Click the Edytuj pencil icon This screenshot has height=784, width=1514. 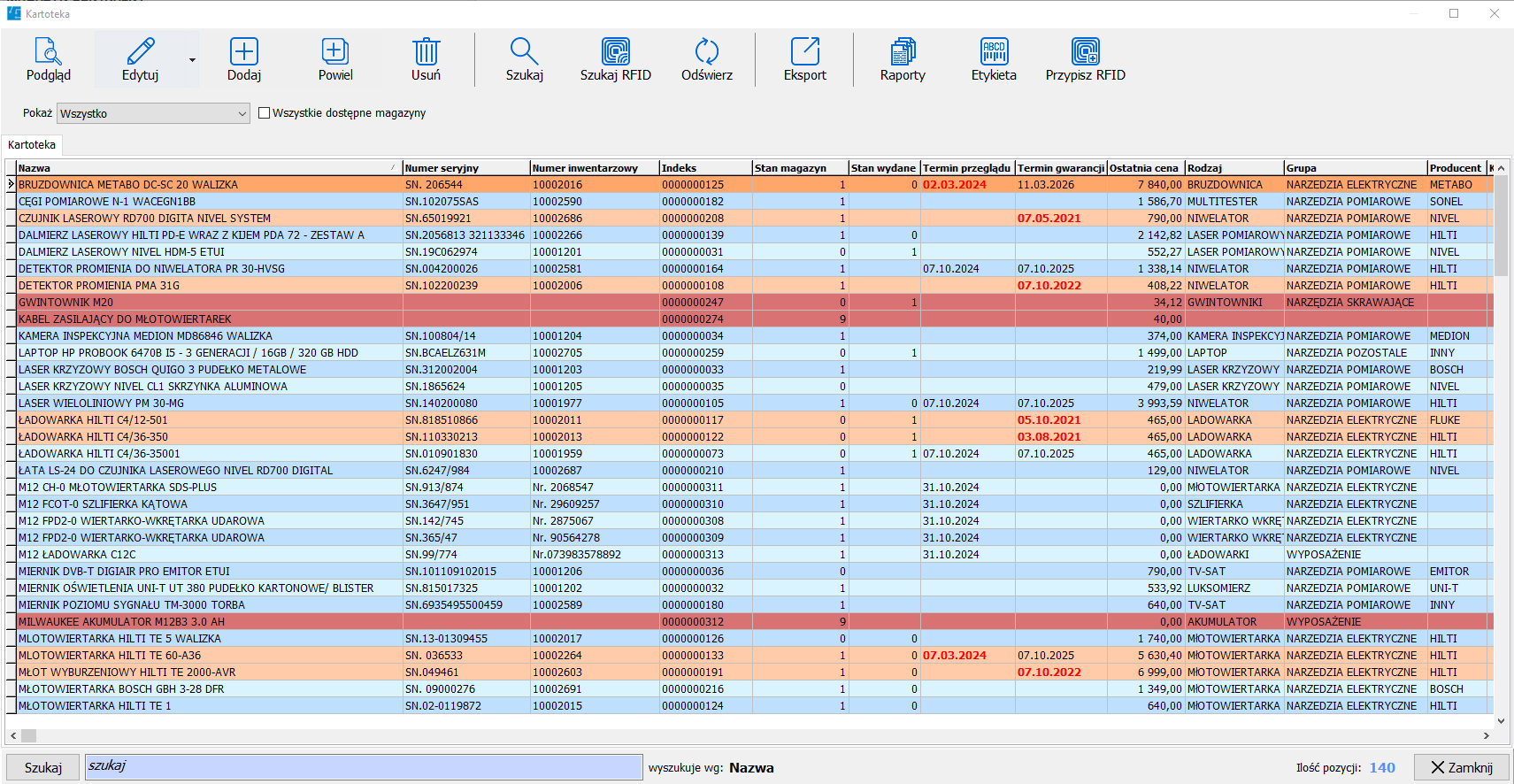(140, 51)
